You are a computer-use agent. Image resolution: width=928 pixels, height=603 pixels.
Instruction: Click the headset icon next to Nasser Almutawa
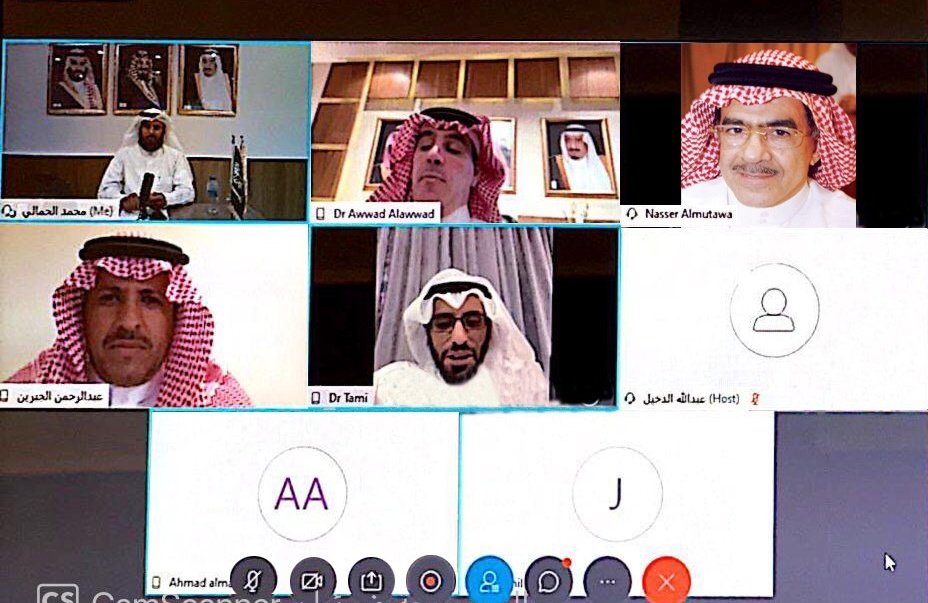pos(632,214)
